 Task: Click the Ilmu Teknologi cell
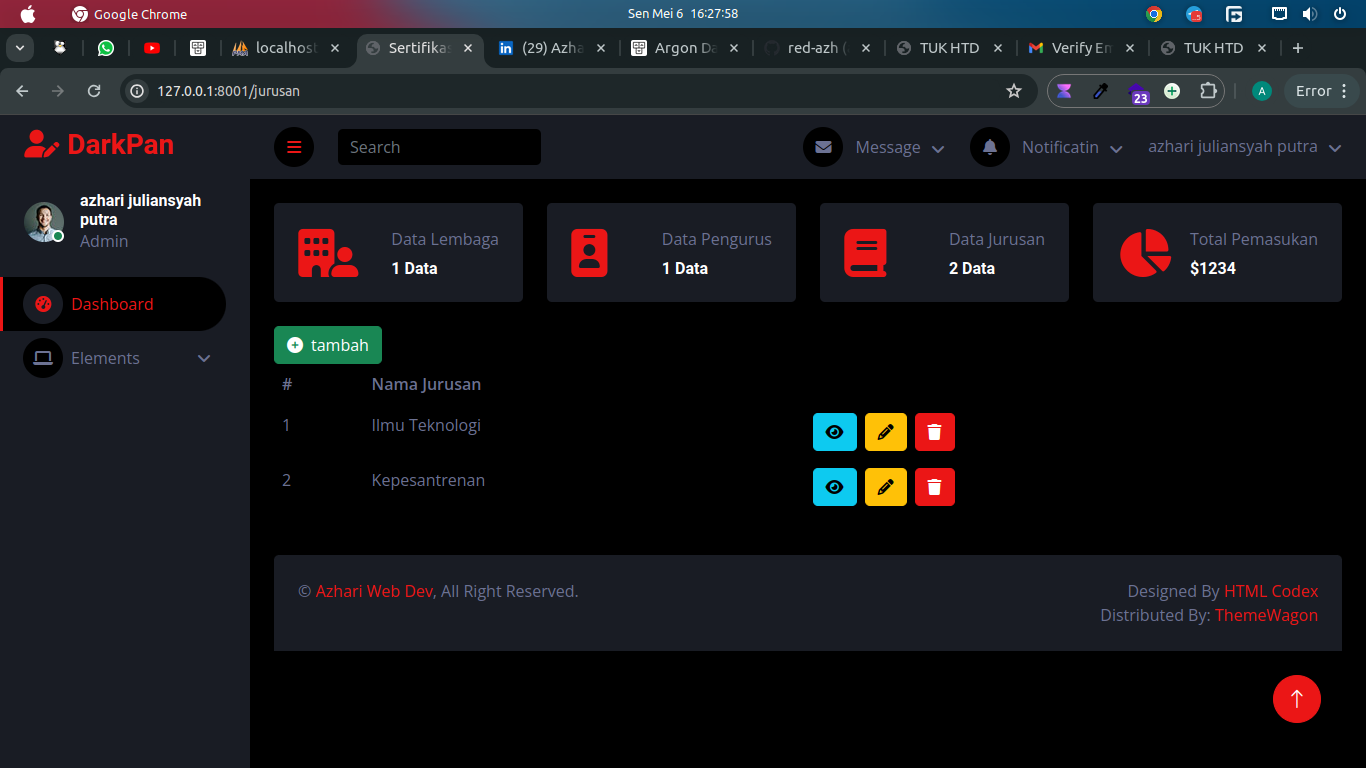click(x=426, y=425)
